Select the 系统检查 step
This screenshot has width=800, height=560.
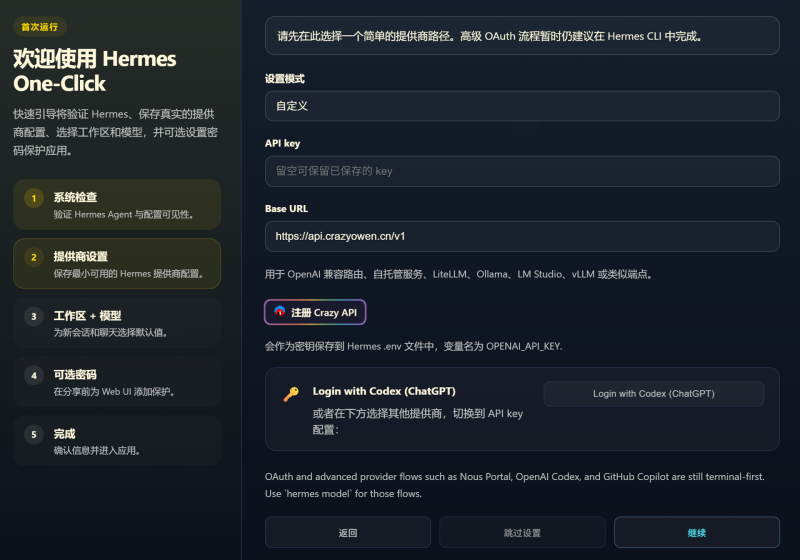click(x=117, y=205)
